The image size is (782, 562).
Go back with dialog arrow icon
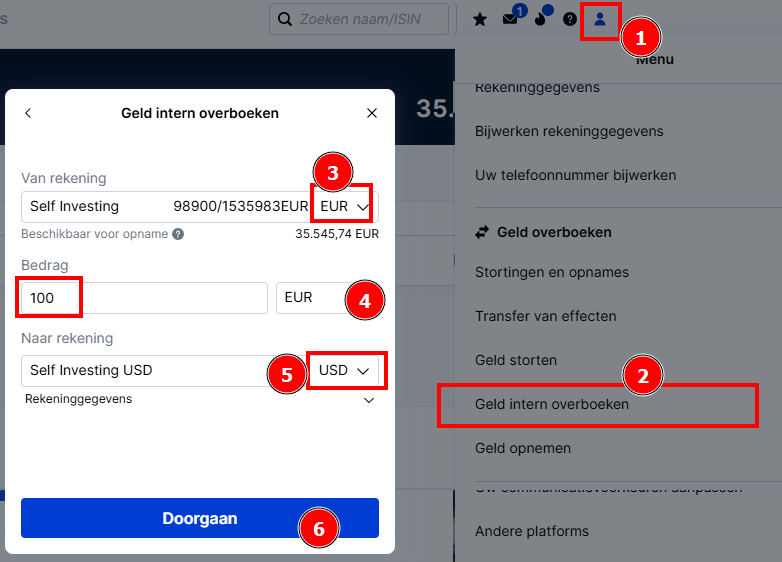tap(28, 113)
